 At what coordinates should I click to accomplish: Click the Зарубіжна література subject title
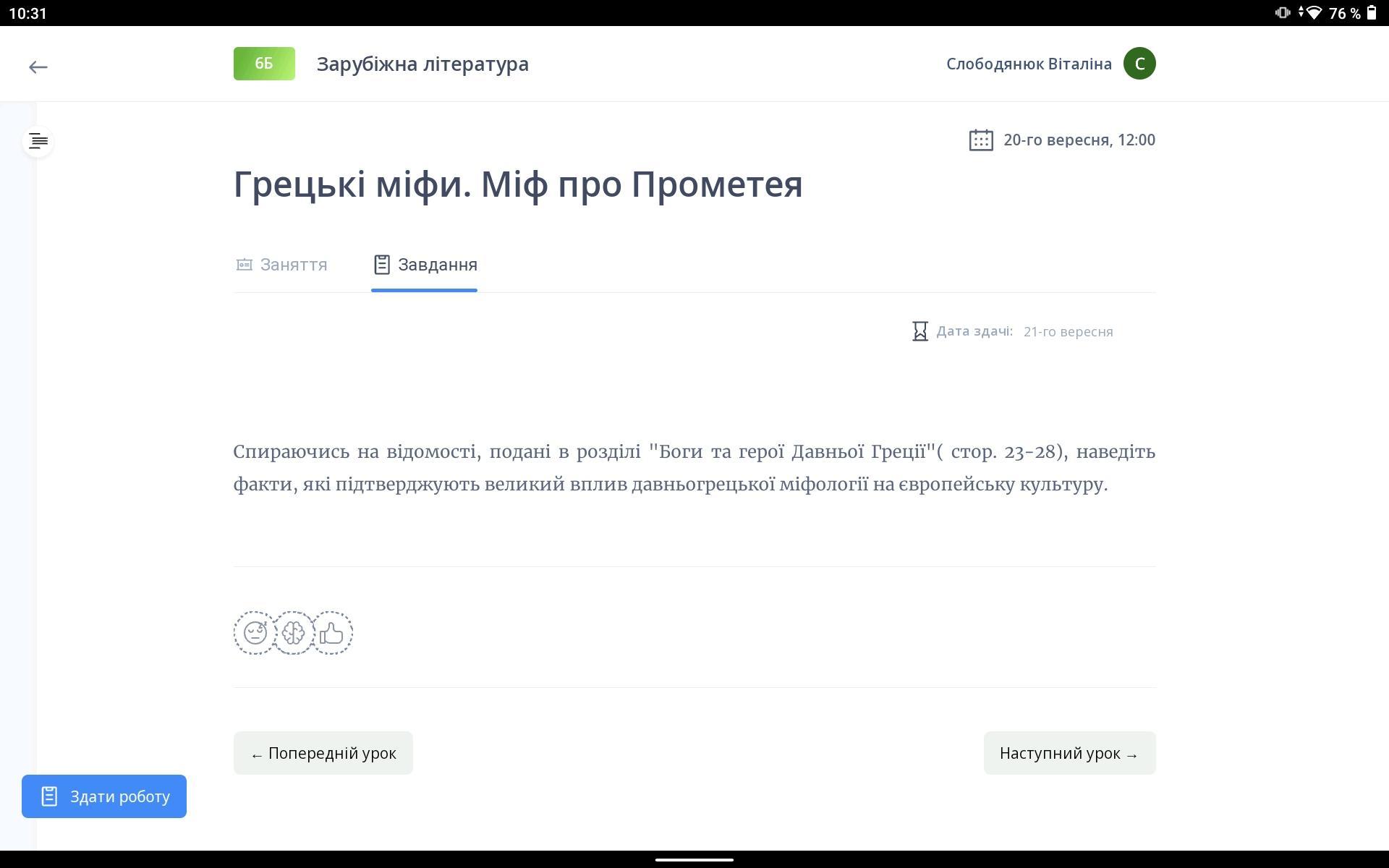422,64
